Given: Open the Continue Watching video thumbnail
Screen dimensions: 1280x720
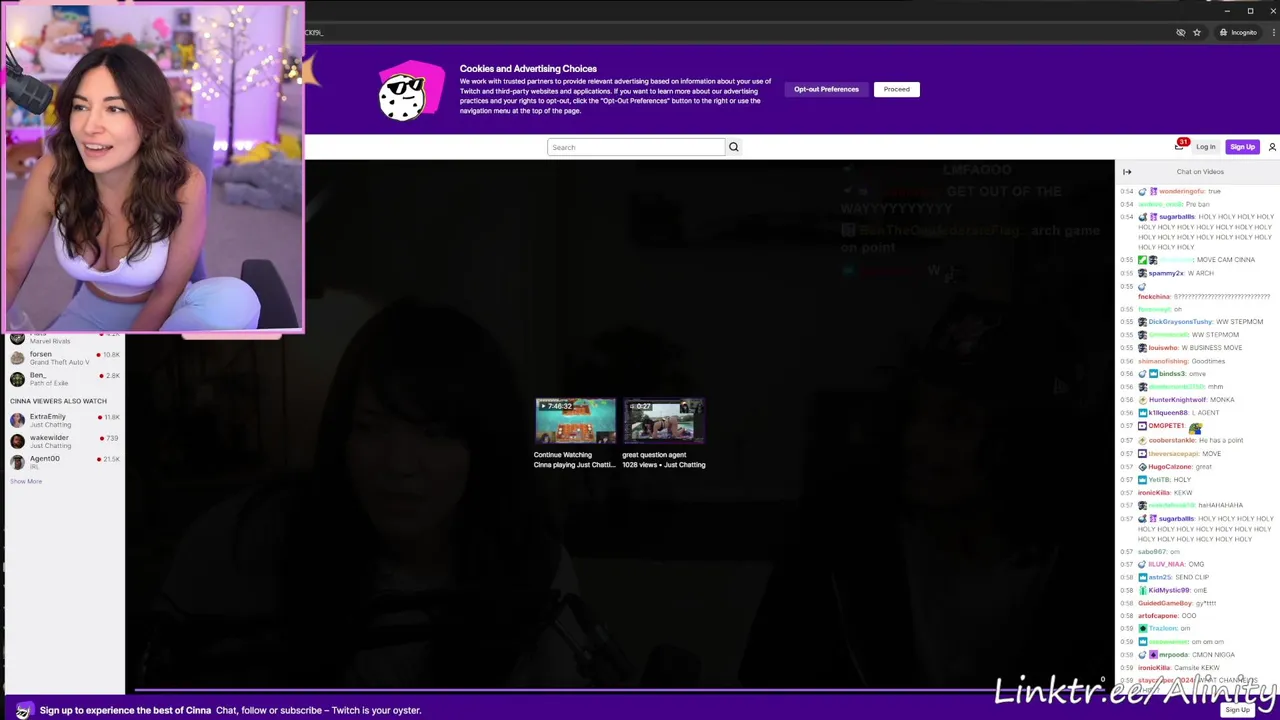Looking at the screenshot, I should pyautogui.click(x=575, y=421).
